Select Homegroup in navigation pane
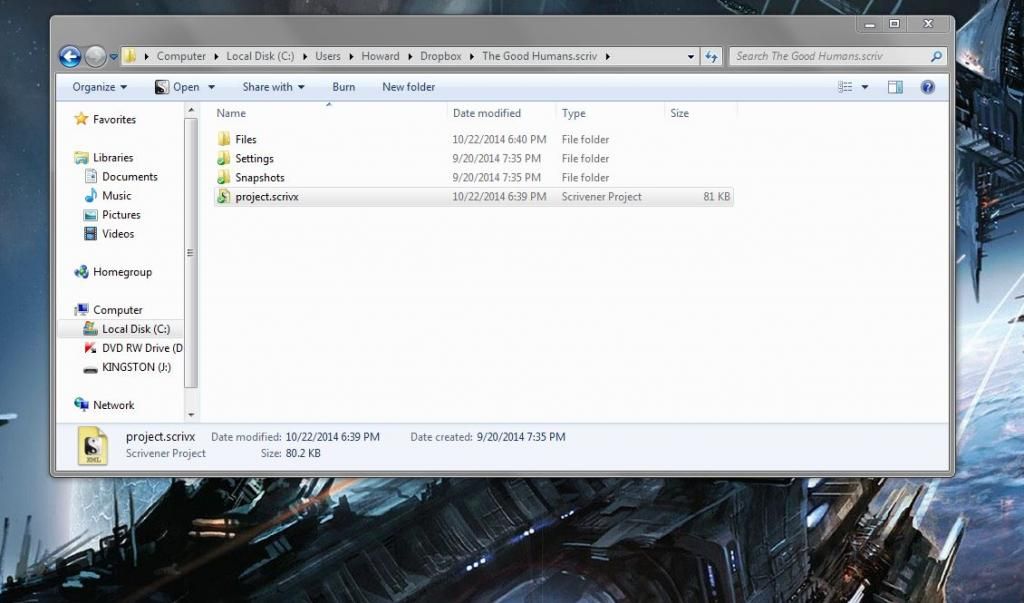The width and height of the screenshot is (1024, 603). click(x=122, y=272)
